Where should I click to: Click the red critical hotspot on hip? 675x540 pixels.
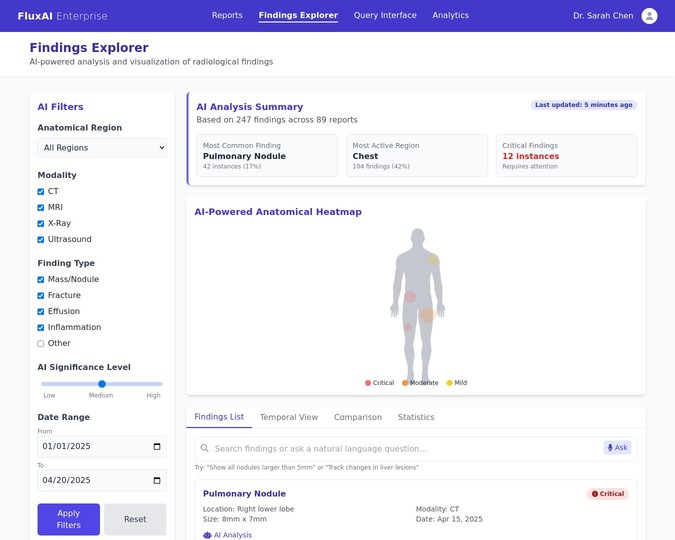tap(410, 297)
